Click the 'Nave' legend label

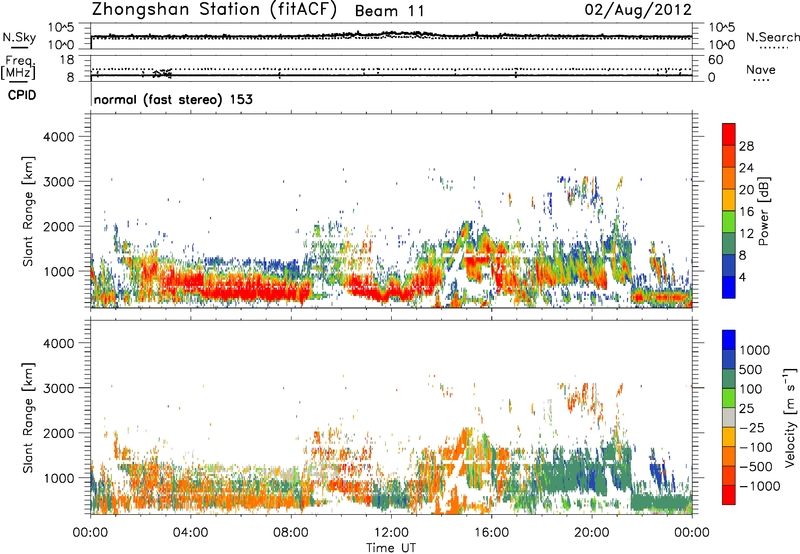click(760, 70)
